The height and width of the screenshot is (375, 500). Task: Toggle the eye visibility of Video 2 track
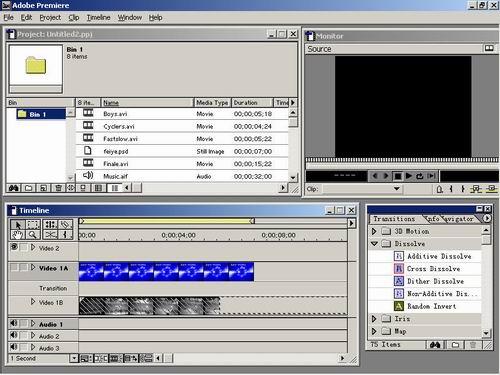14,247
